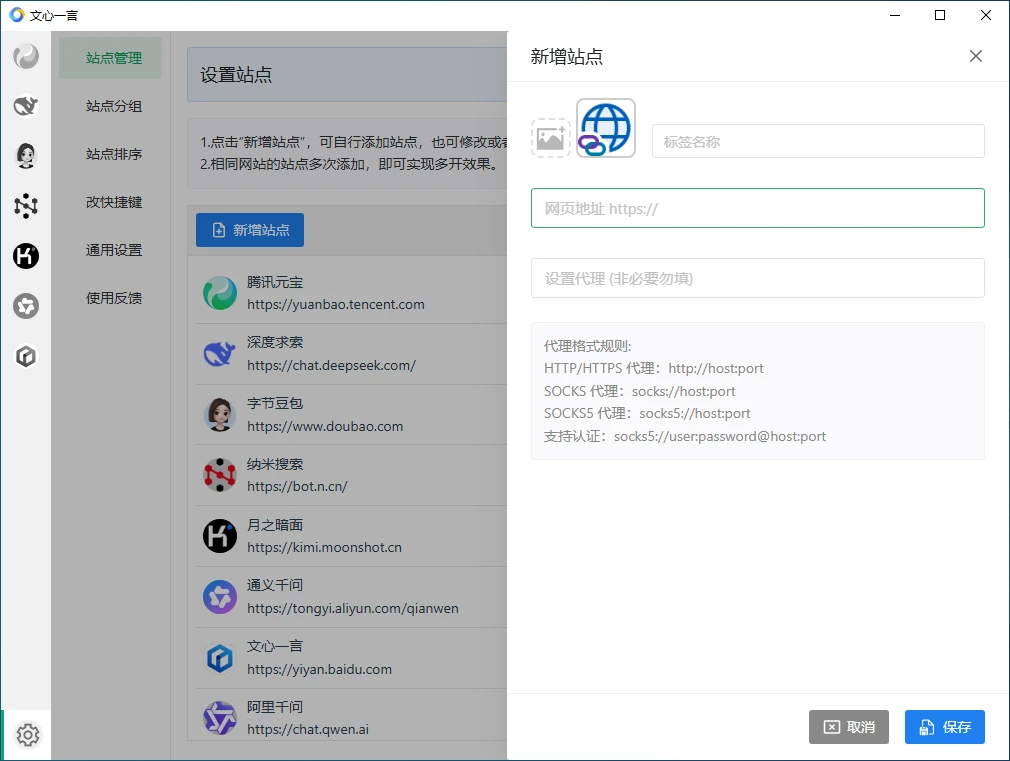
Task: Click the settings gear in sidebar
Action: click(28, 735)
